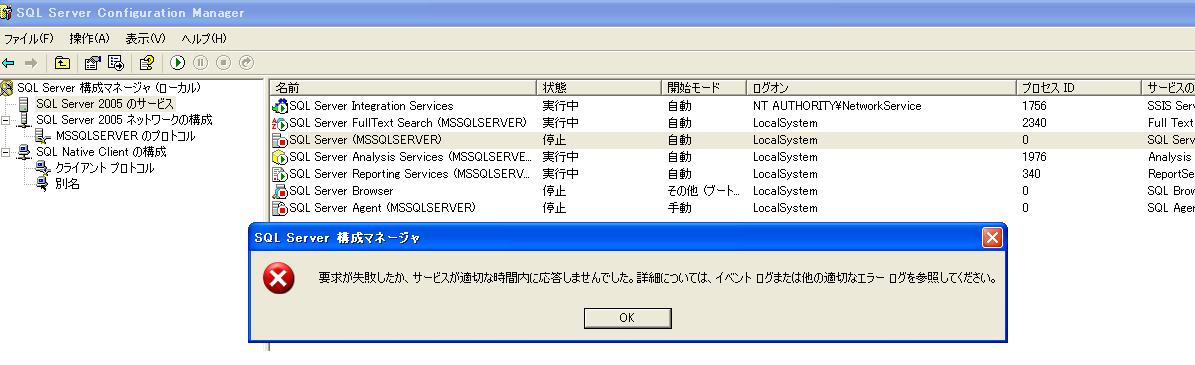Click the Reporting Services service icon
Screen dimensions: 1195x365
280,174
